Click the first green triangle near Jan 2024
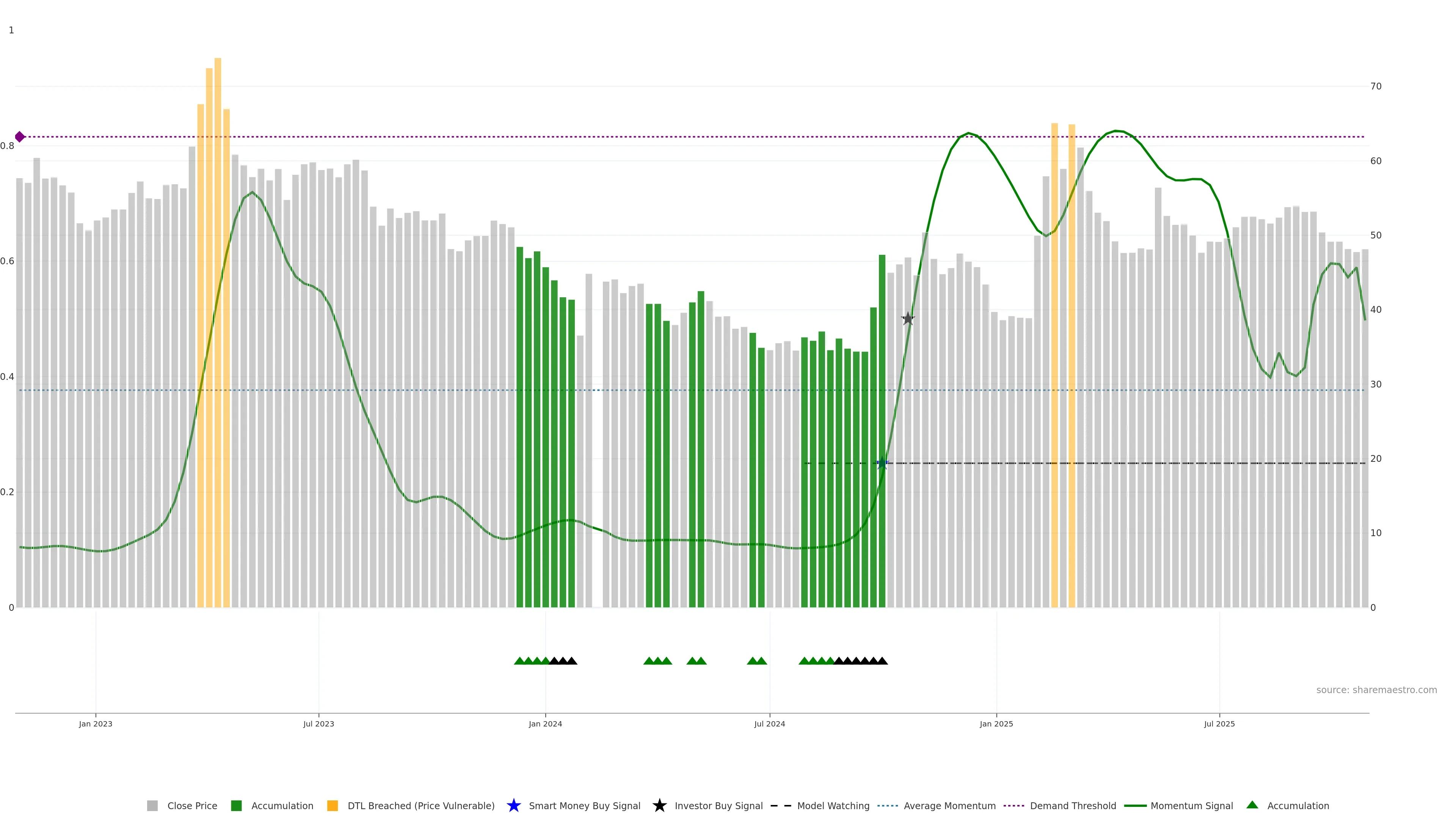1456x819 pixels. (x=519, y=661)
